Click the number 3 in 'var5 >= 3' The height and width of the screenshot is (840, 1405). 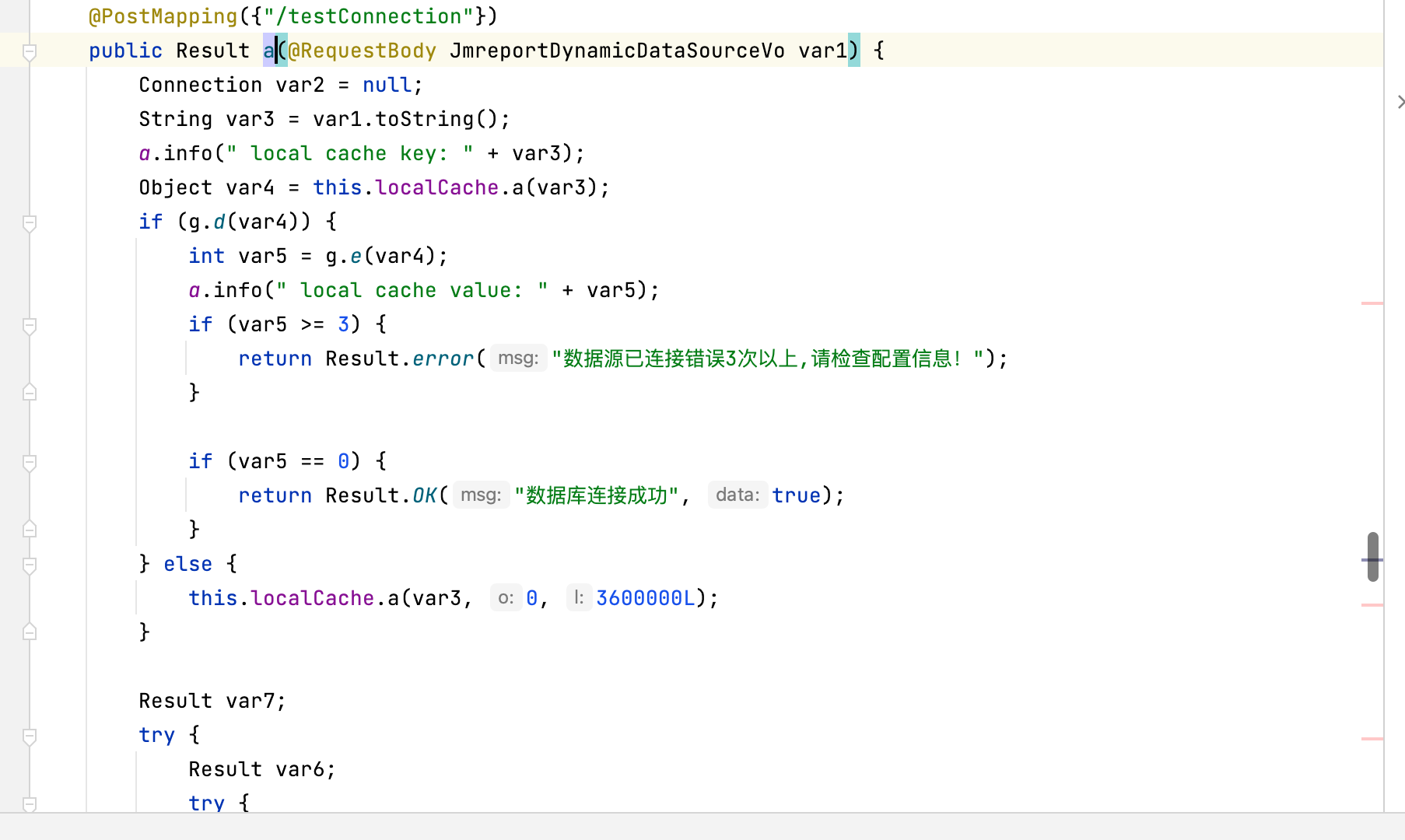click(344, 324)
